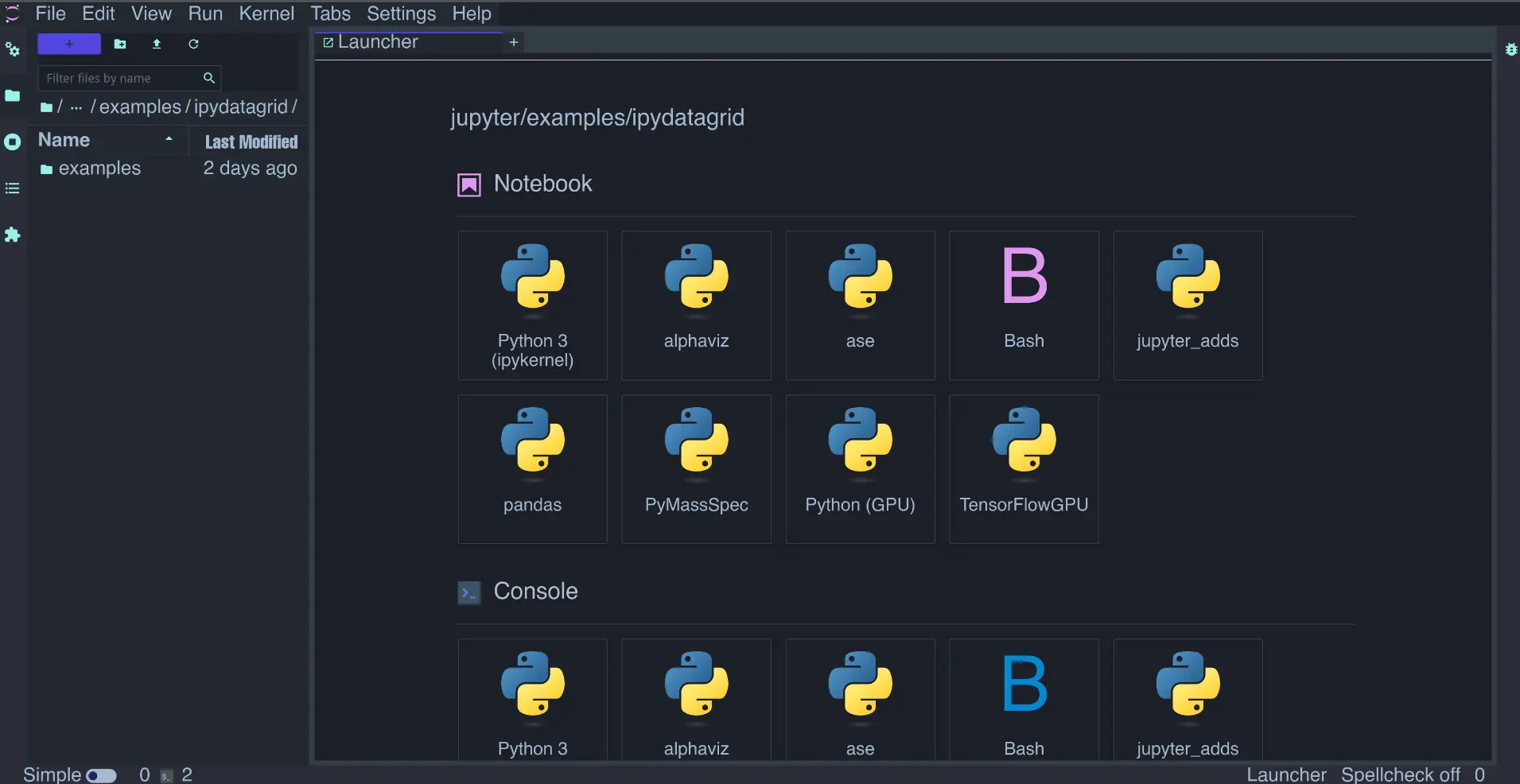Refresh the file list
Screen dimensions: 1520x784
193,44
